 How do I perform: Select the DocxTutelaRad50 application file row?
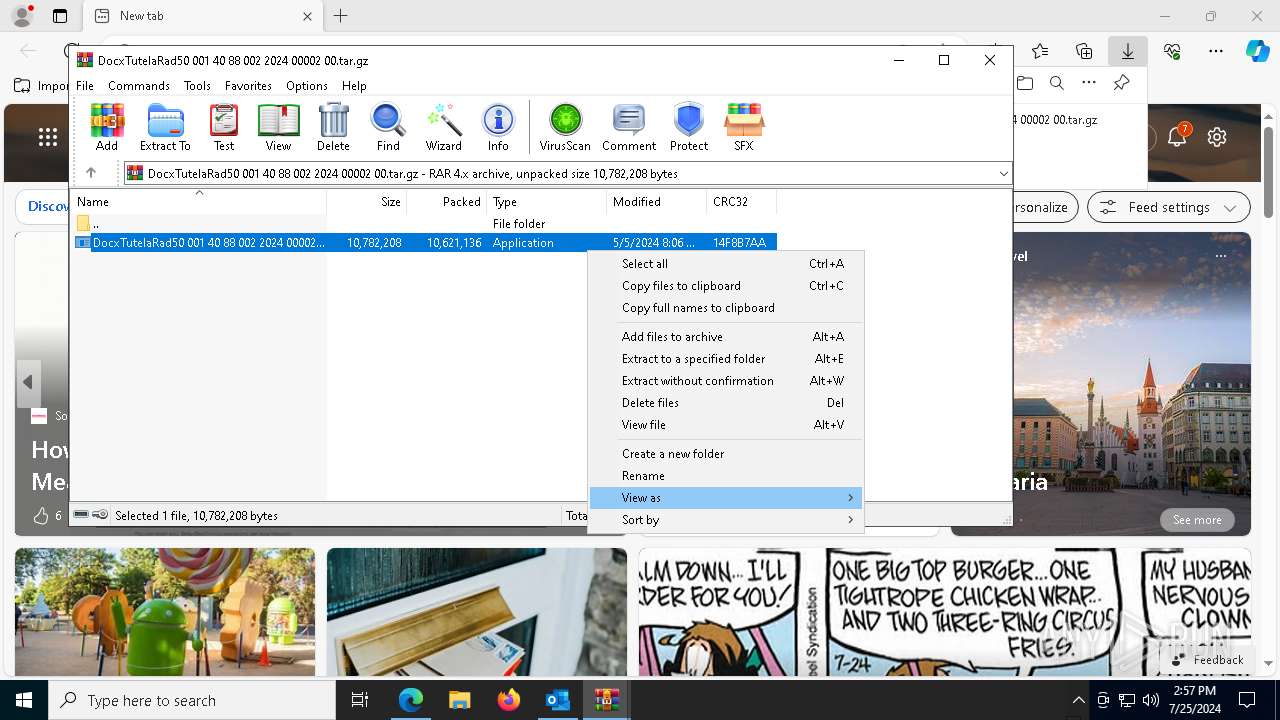424,243
